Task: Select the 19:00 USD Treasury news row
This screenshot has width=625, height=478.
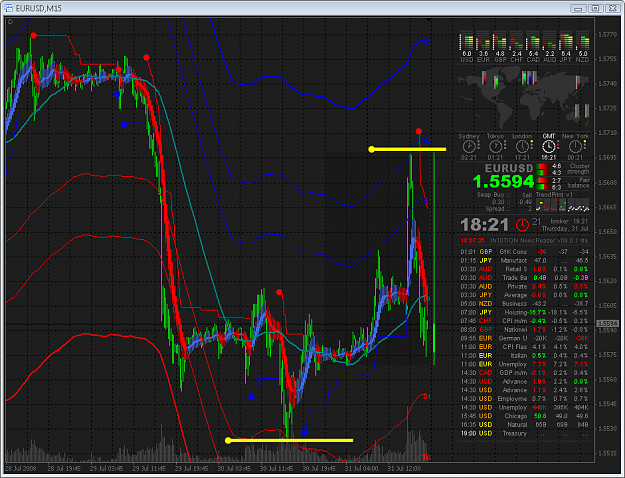Action: 524,433
